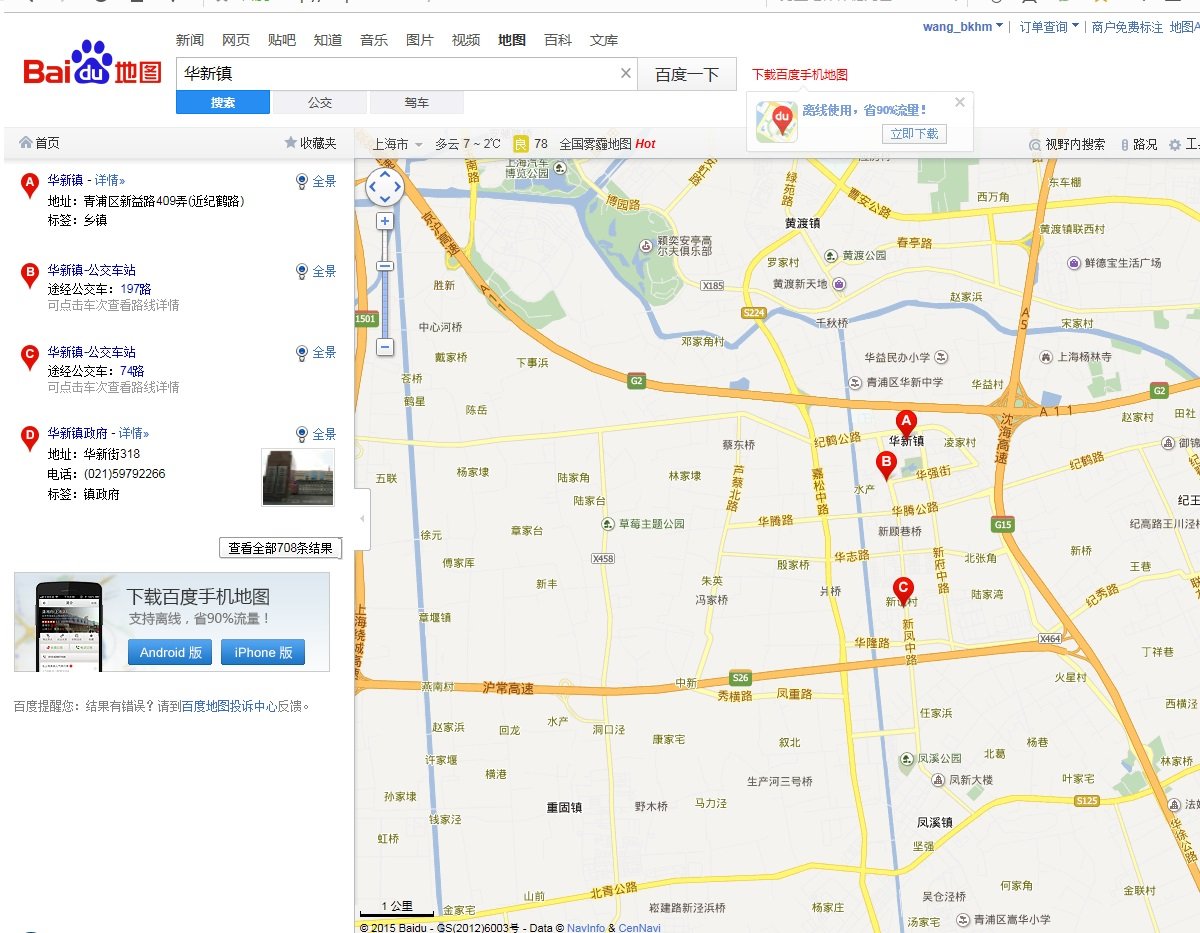Zoom out with the minus button
The width and height of the screenshot is (1200, 933).
[x=385, y=347]
